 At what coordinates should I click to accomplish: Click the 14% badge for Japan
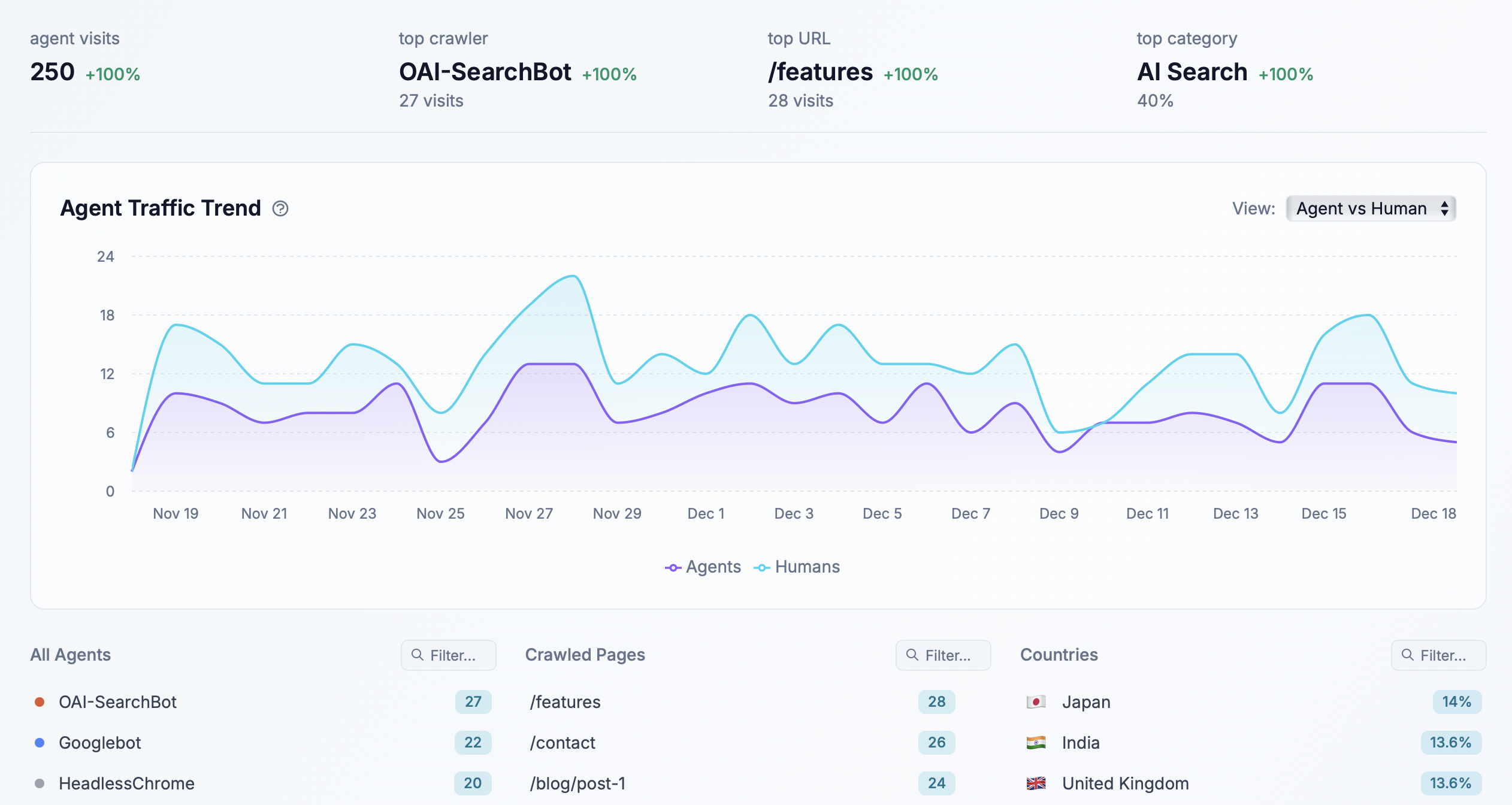[1457, 701]
